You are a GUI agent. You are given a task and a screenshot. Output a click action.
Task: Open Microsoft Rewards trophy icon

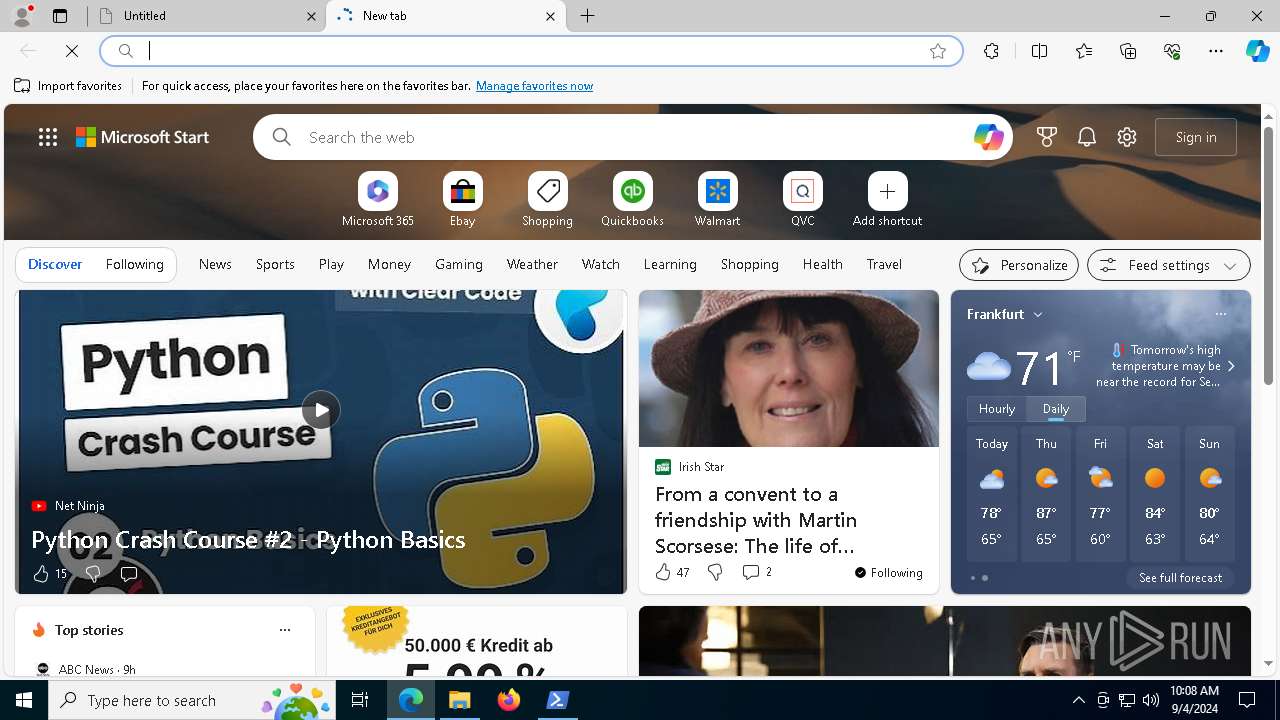(1047, 137)
